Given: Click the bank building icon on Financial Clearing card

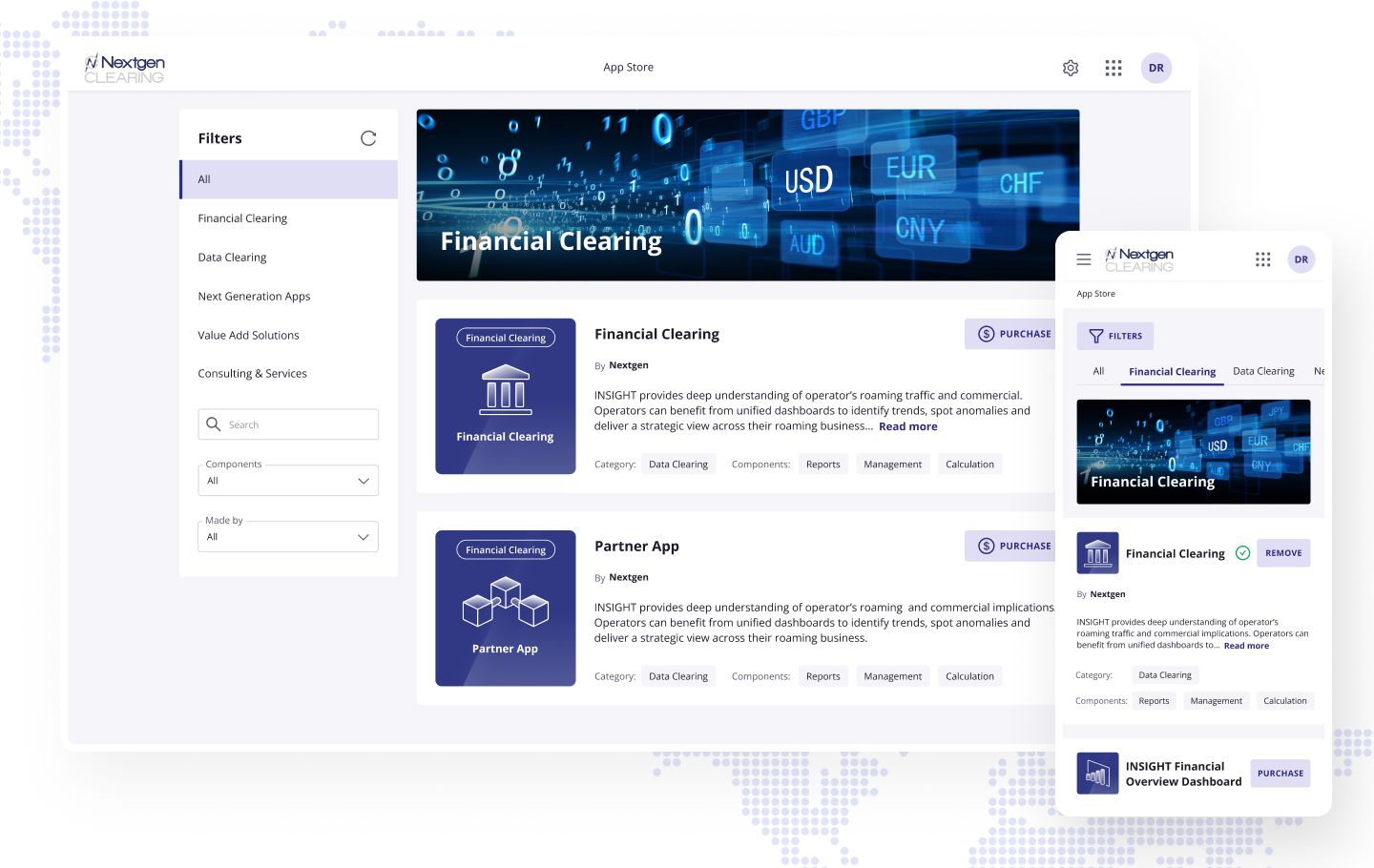Looking at the screenshot, I should 506,389.
